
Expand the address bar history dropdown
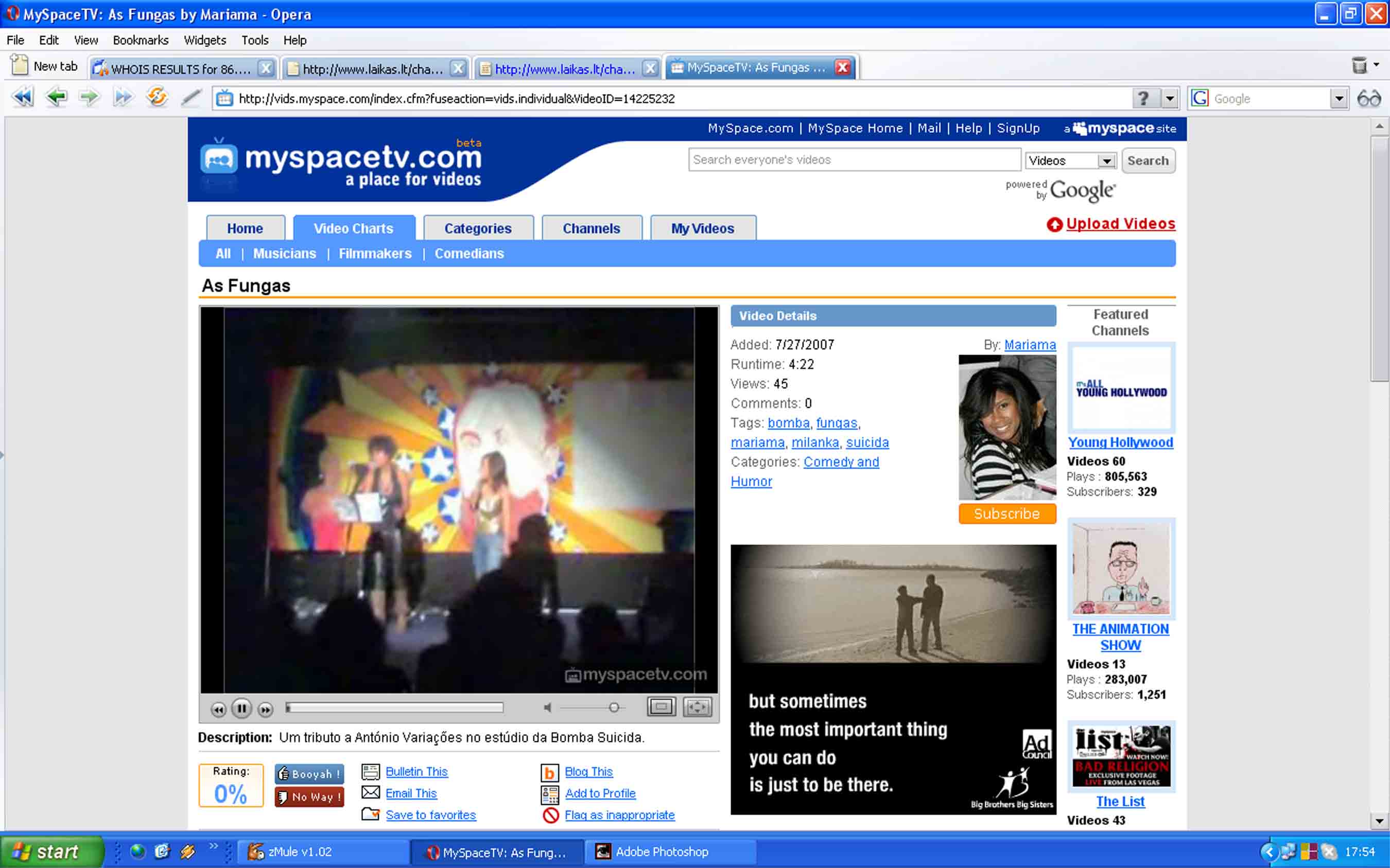coord(1170,99)
